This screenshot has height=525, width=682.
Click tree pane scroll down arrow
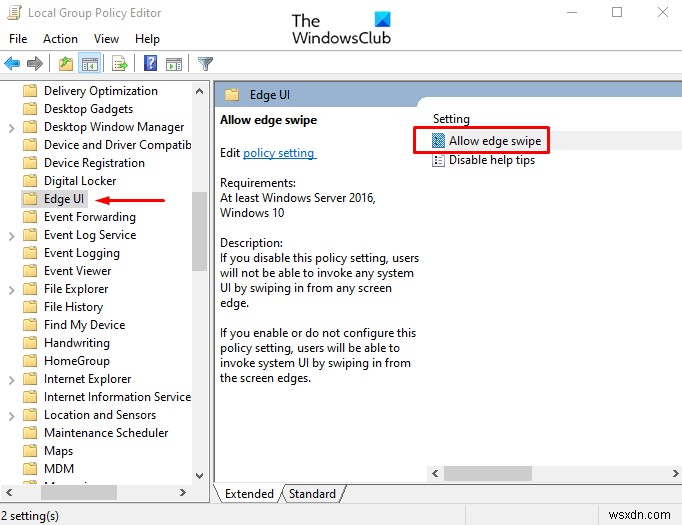(x=199, y=475)
